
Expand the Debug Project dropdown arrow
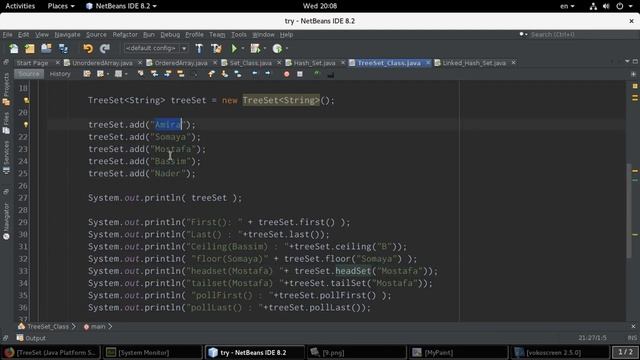coord(264,49)
